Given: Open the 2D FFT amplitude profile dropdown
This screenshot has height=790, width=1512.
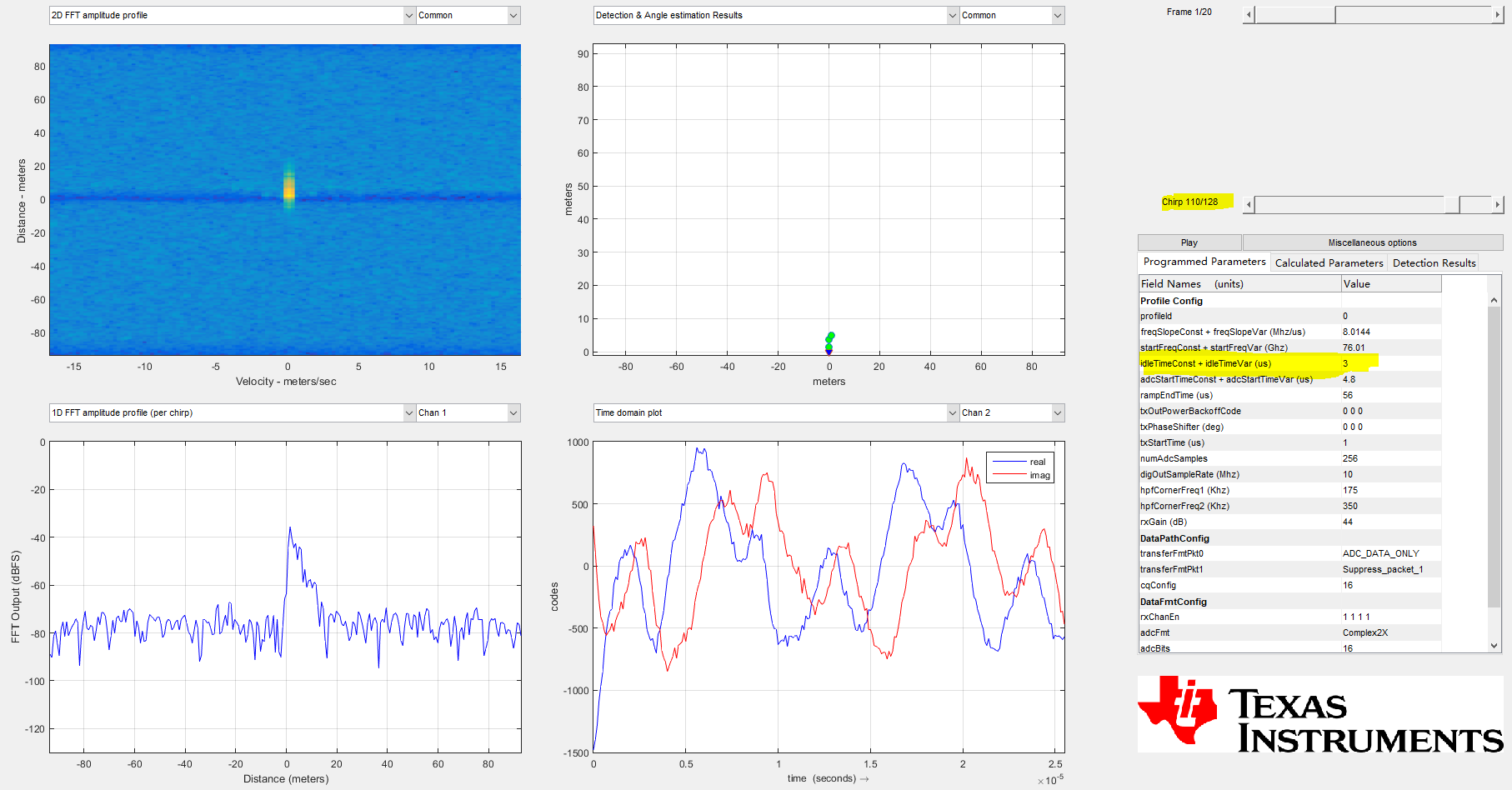Looking at the screenshot, I should point(232,15).
